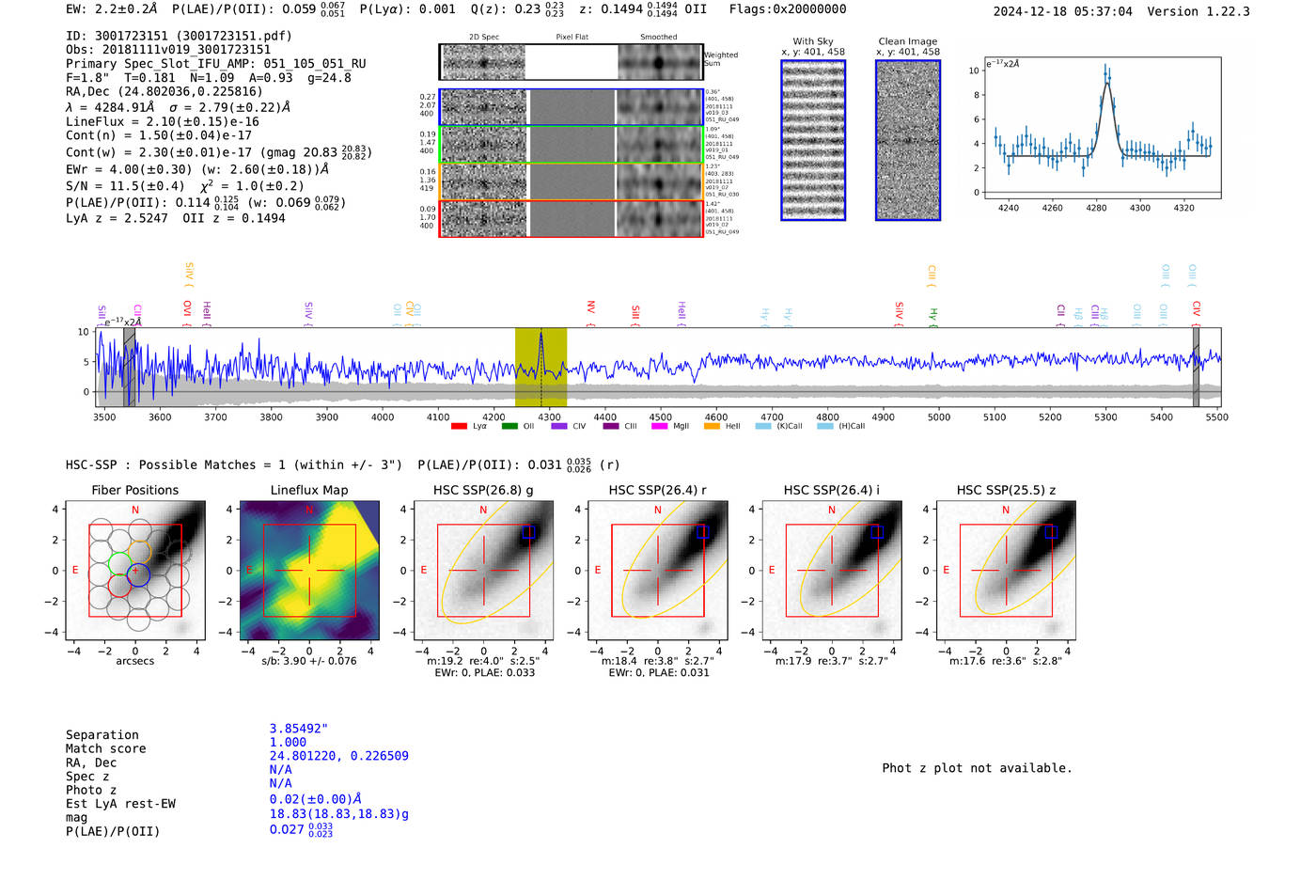
Task: Click the Flags:0x20000000 text
Action: click(788, 9)
